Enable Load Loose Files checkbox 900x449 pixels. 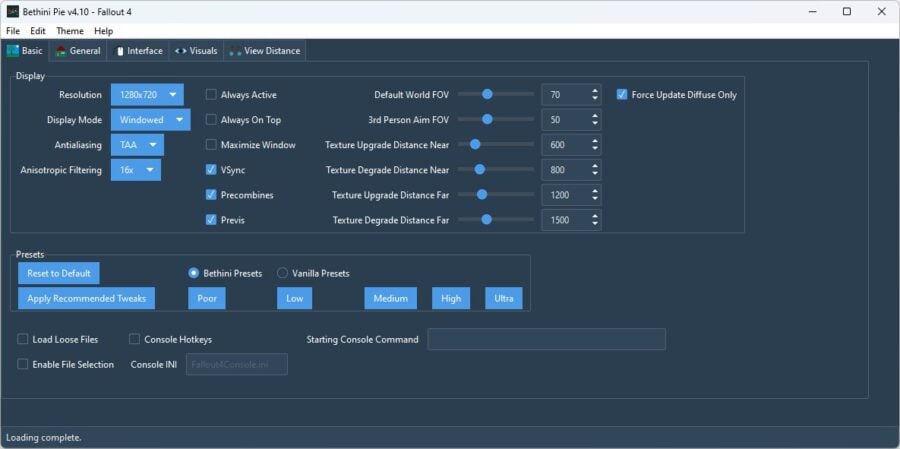(x=23, y=339)
